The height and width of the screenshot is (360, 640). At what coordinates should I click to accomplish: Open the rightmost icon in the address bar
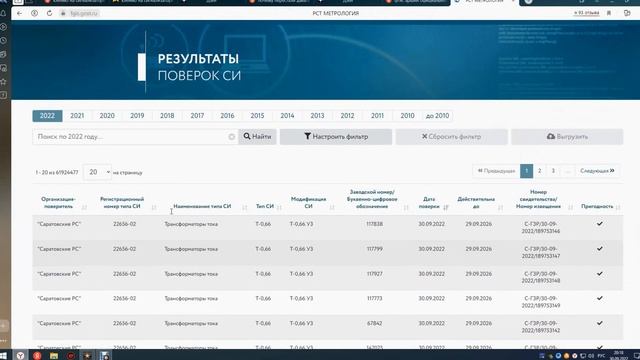coord(627,13)
